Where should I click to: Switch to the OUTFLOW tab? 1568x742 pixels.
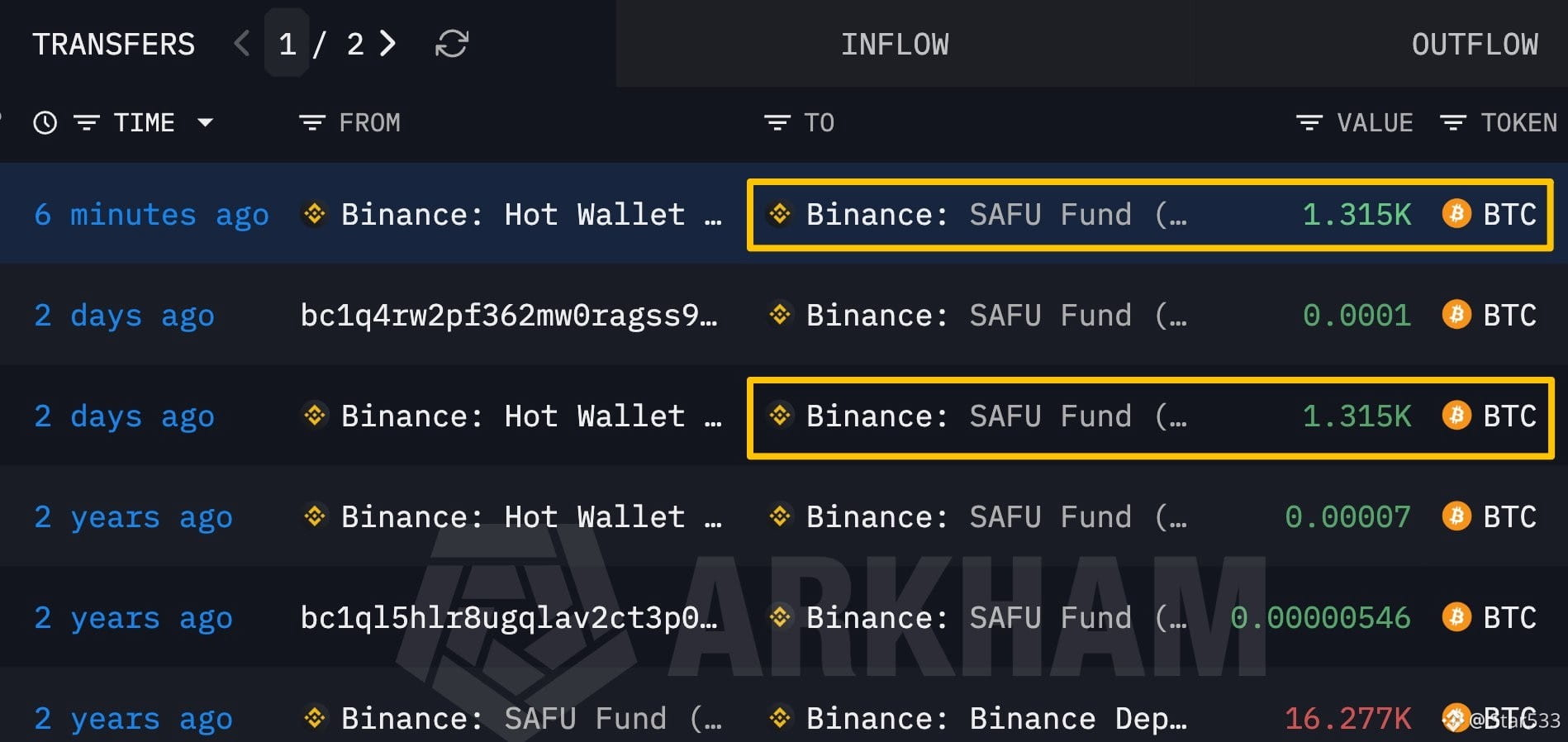click(1475, 44)
